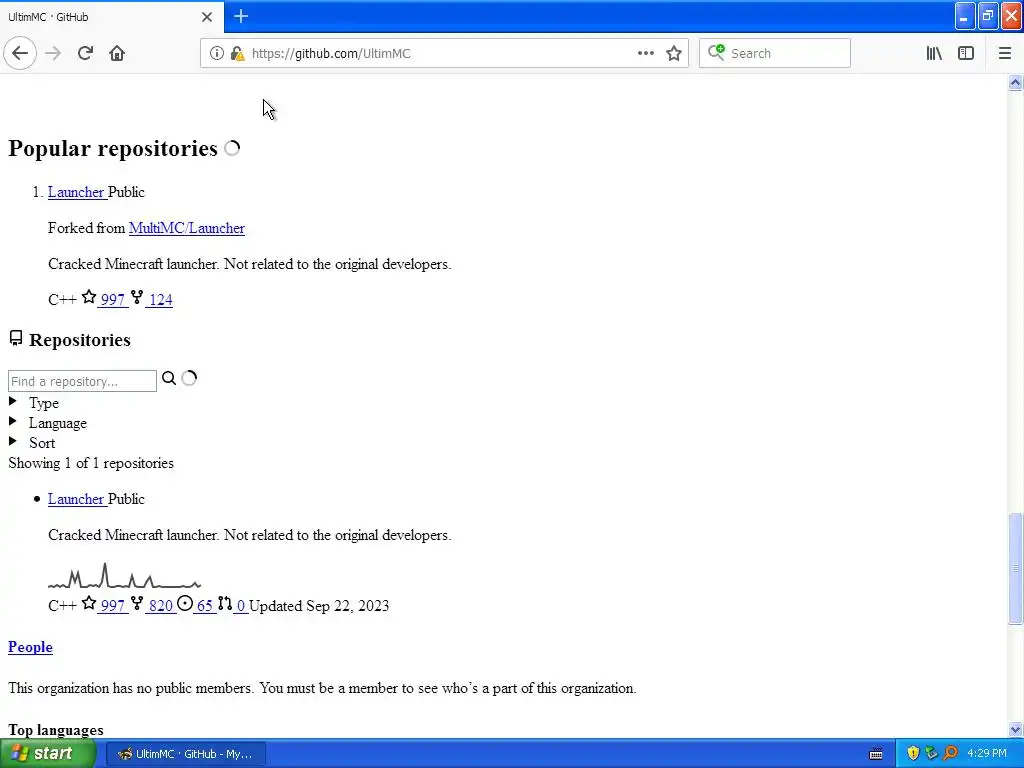Open Launcher in Popular repositories list
1024x768 pixels.
[76, 192]
